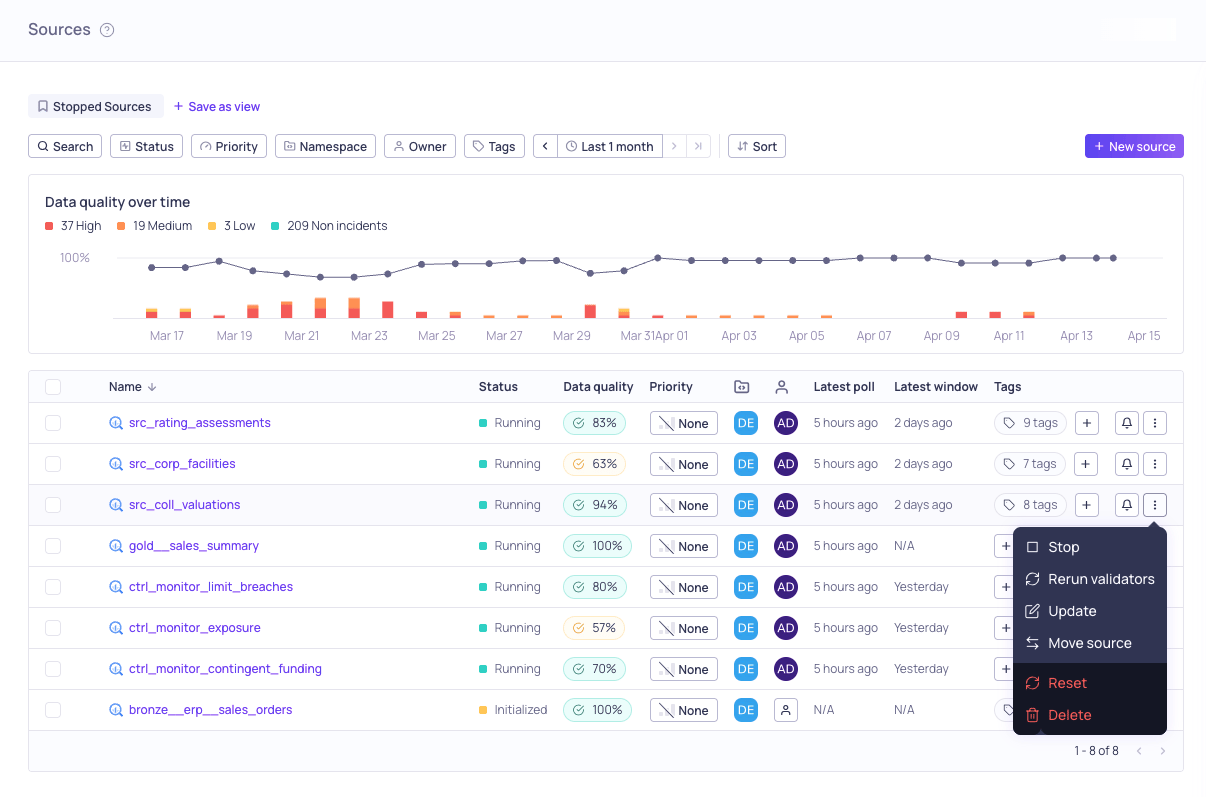Open src_rating_assessments source
This screenshot has width=1206, height=797.
(x=200, y=423)
